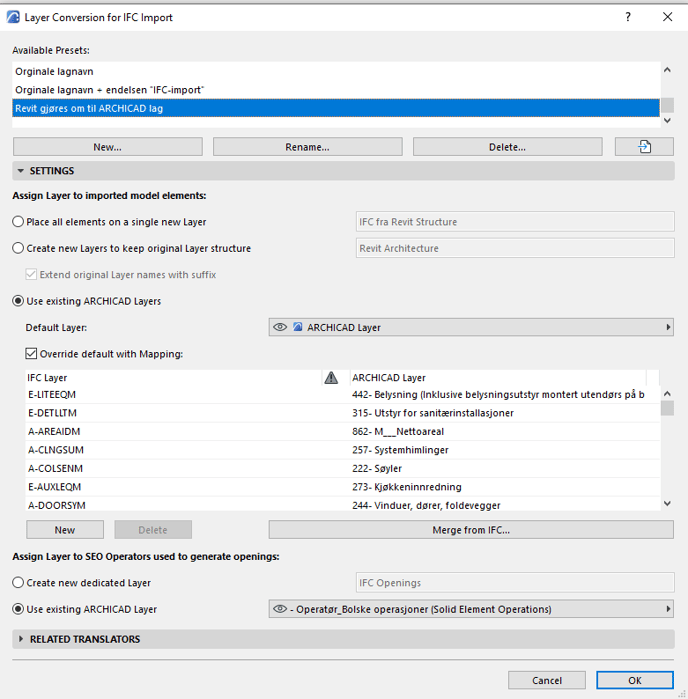Click the eye icon in Default Layer field
This screenshot has width=688, height=699.
[280, 327]
